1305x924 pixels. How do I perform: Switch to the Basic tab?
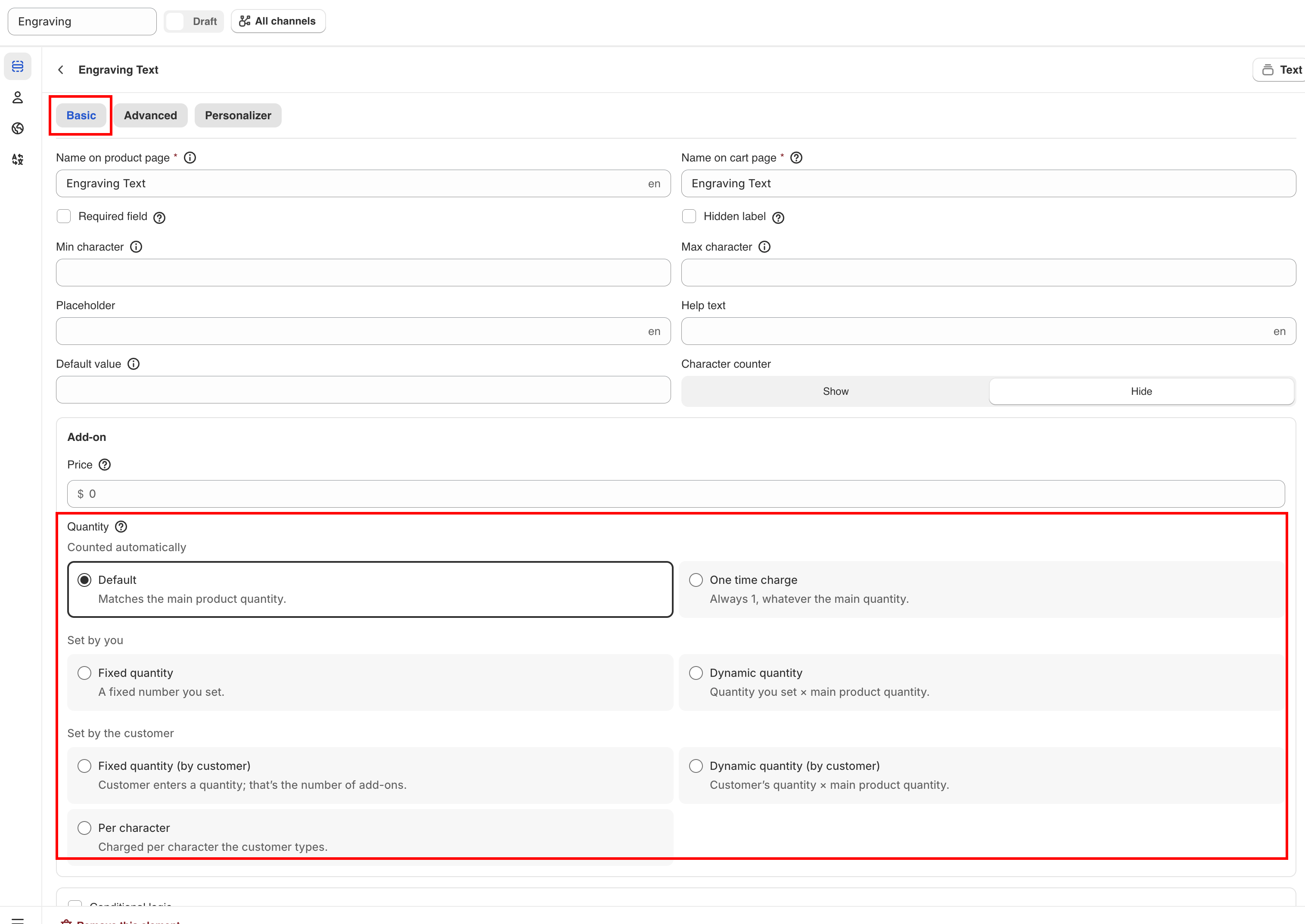[x=81, y=115]
